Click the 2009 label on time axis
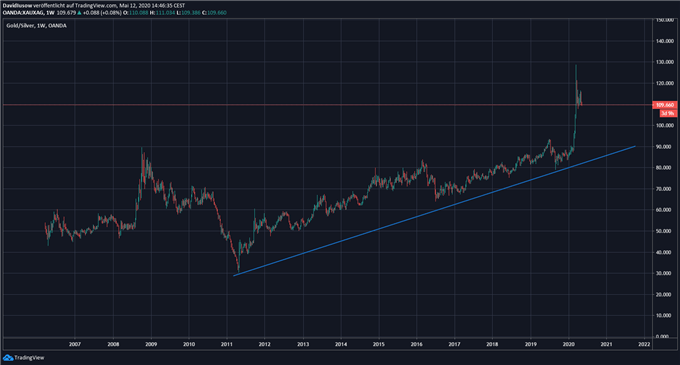This screenshot has height=365, width=680. pos(151,344)
